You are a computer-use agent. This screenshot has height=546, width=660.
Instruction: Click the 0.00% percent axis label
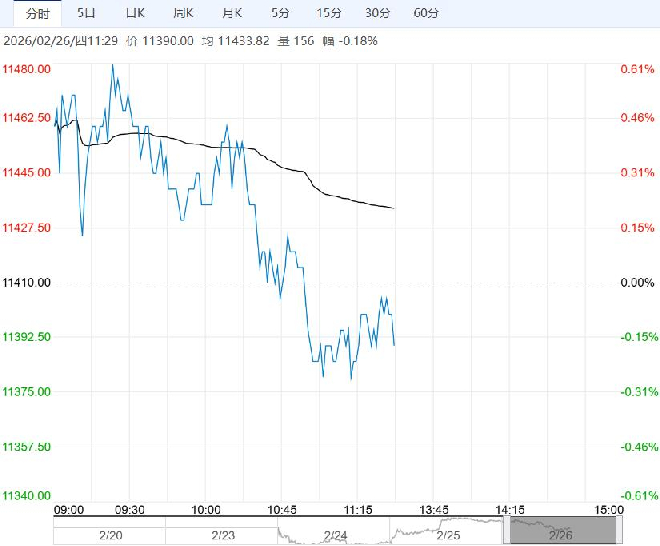[x=636, y=283]
